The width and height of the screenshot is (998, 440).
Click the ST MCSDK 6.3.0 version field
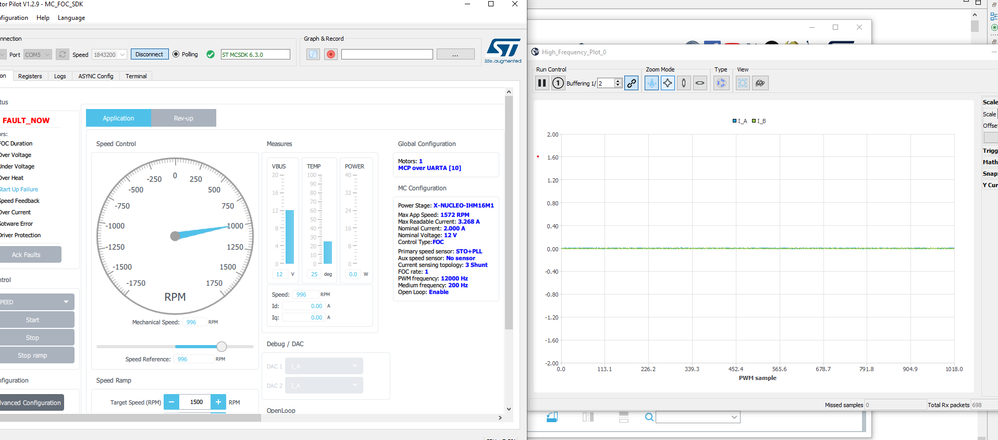pyautogui.click(x=255, y=54)
